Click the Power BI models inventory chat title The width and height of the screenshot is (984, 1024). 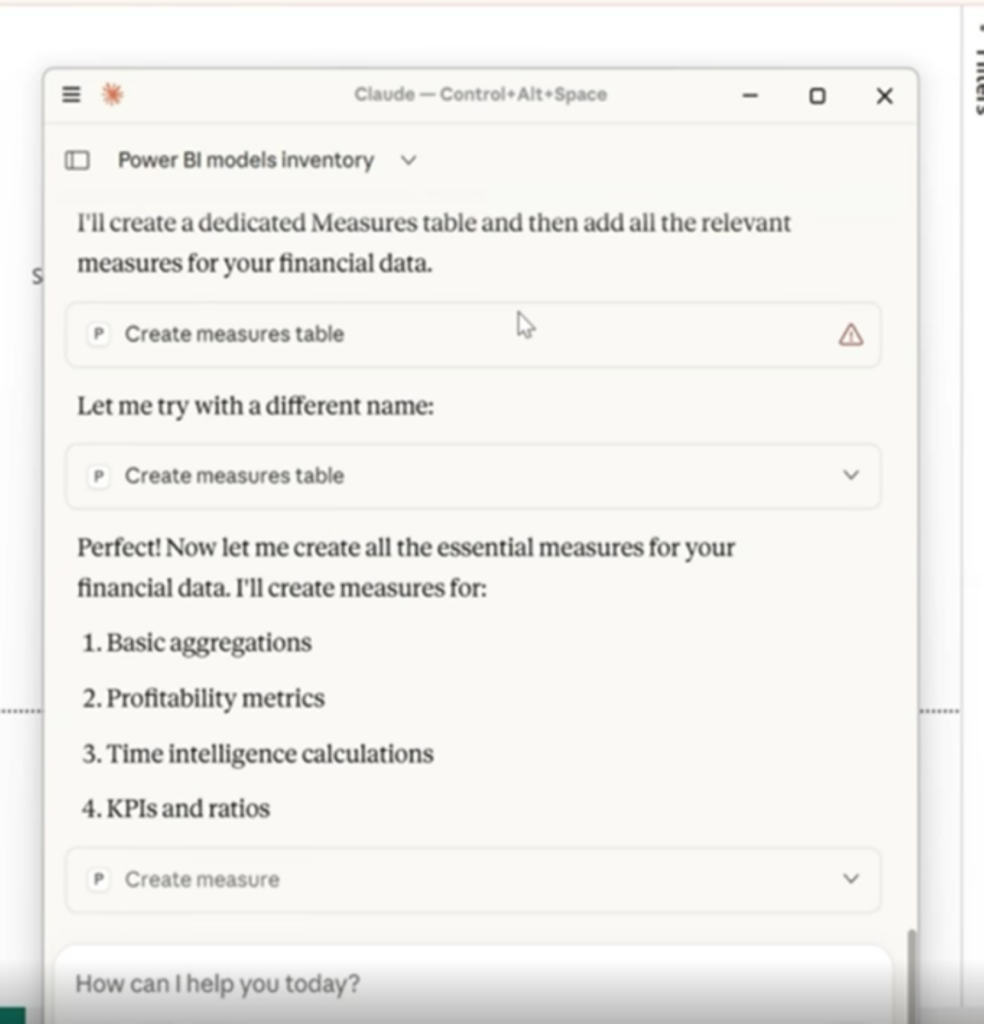[246, 160]
